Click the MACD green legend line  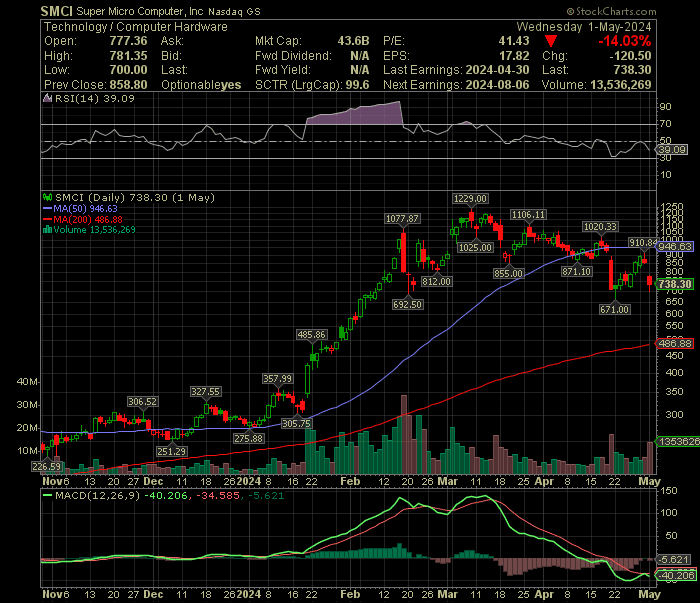click(x=47, y=495)
